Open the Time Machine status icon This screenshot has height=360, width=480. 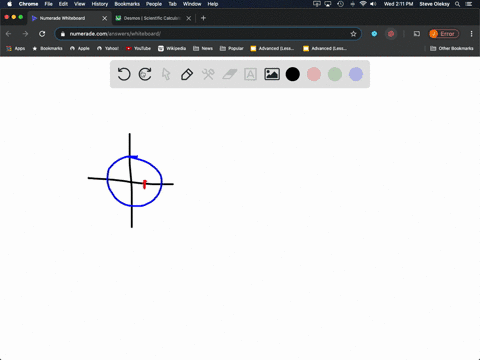click(x=340, y=4)
